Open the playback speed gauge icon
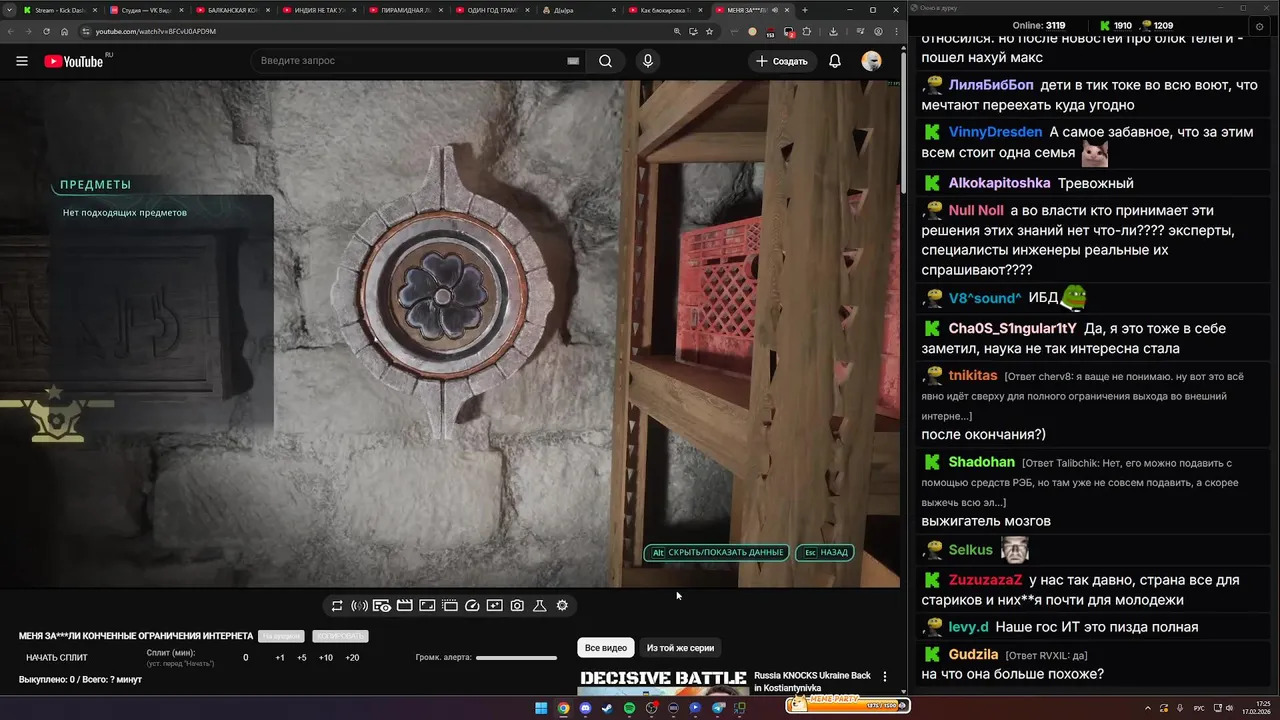The image size is (1280, 720). point(473,605)
